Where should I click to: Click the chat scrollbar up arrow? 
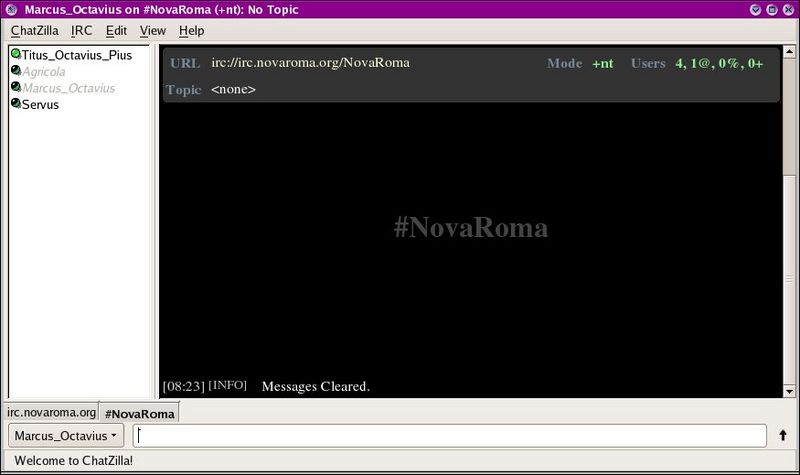[x=789, y=52]
